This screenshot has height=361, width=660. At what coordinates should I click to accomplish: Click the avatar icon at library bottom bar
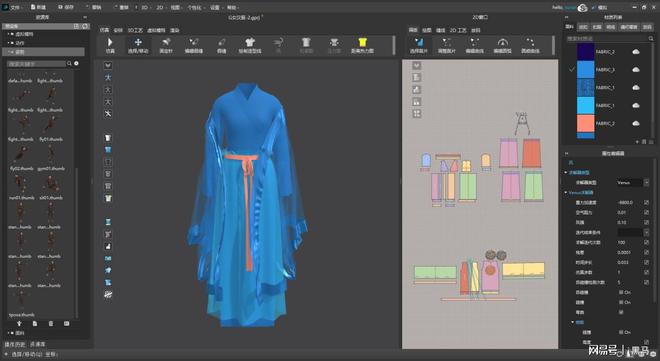point(19,323)
